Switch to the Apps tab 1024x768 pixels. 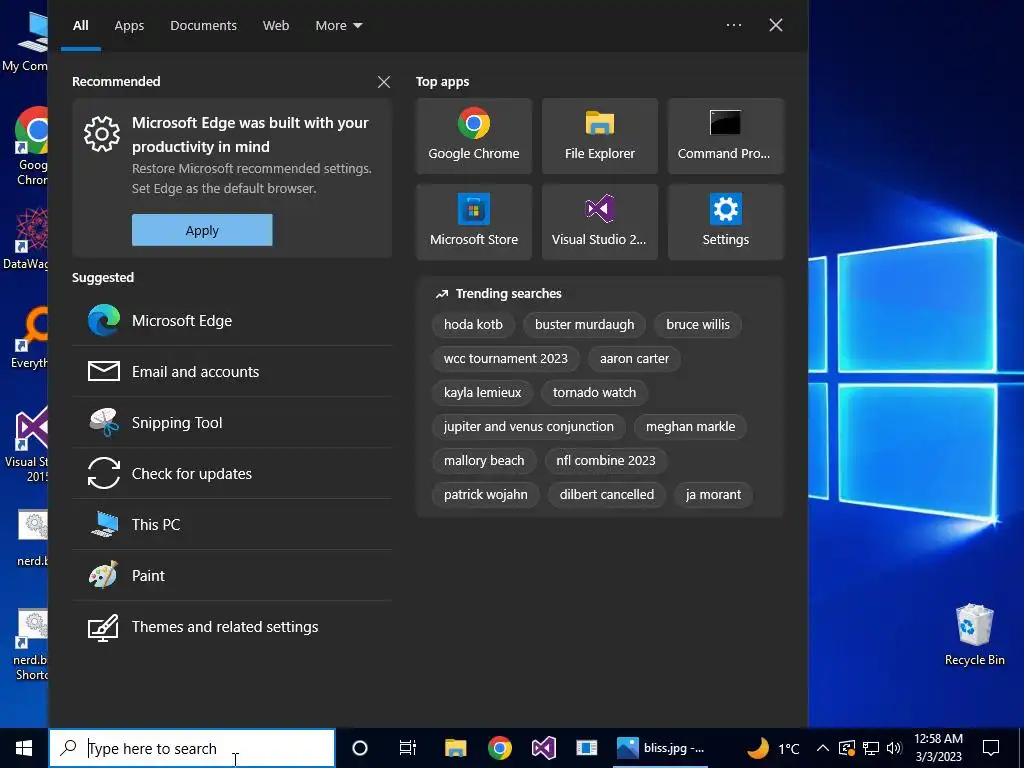129,25
